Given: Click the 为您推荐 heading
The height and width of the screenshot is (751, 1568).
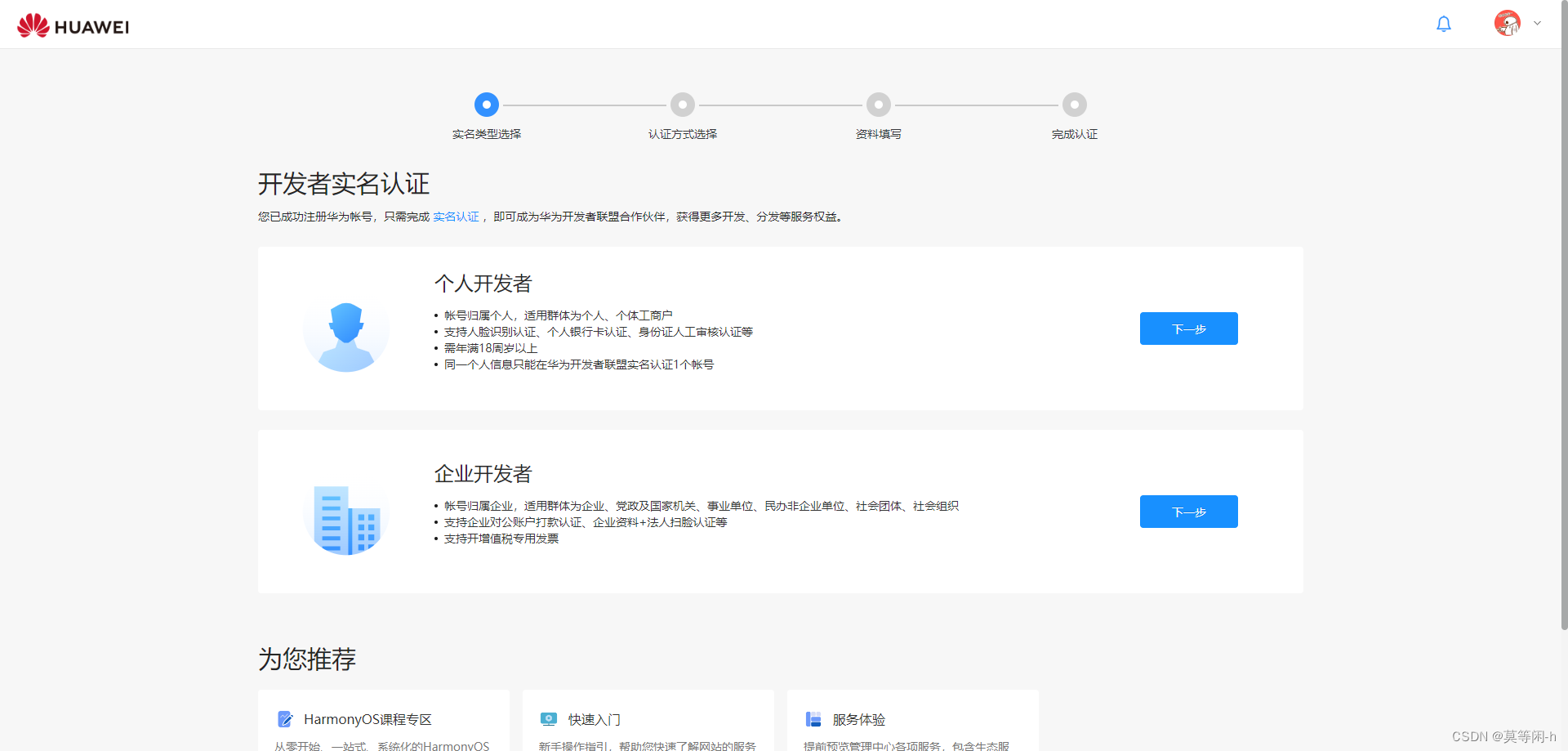Looking at the screenshot, I should (307, 659).
